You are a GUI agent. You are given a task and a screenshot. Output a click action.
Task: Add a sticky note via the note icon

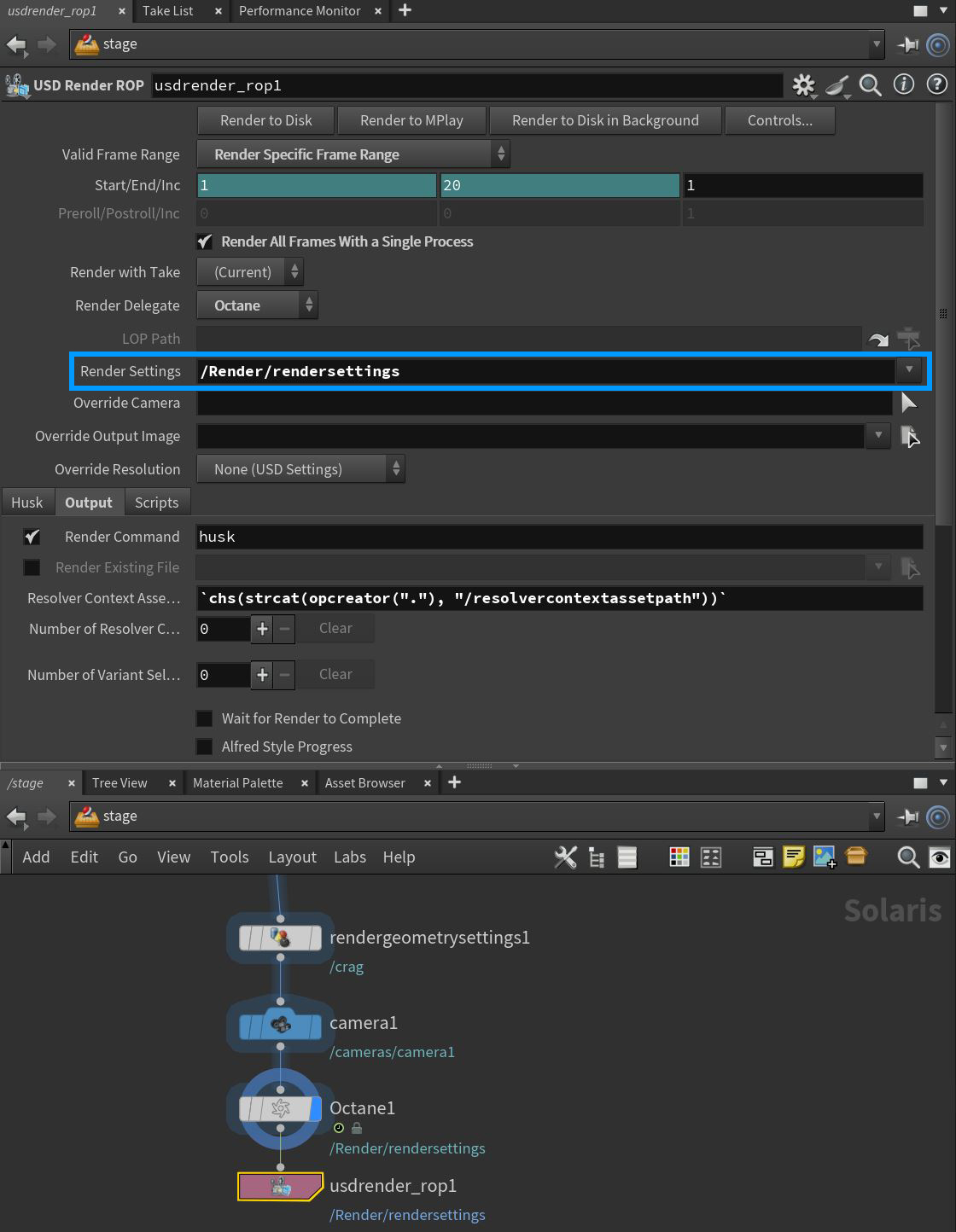tap(793, 857)
